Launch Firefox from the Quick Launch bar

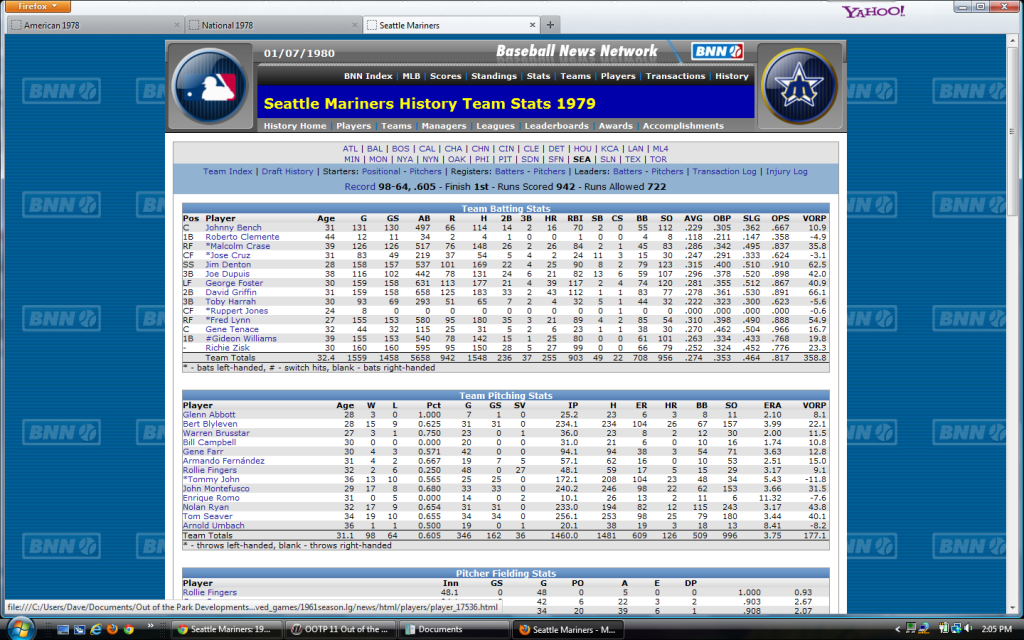pos(112,630)
